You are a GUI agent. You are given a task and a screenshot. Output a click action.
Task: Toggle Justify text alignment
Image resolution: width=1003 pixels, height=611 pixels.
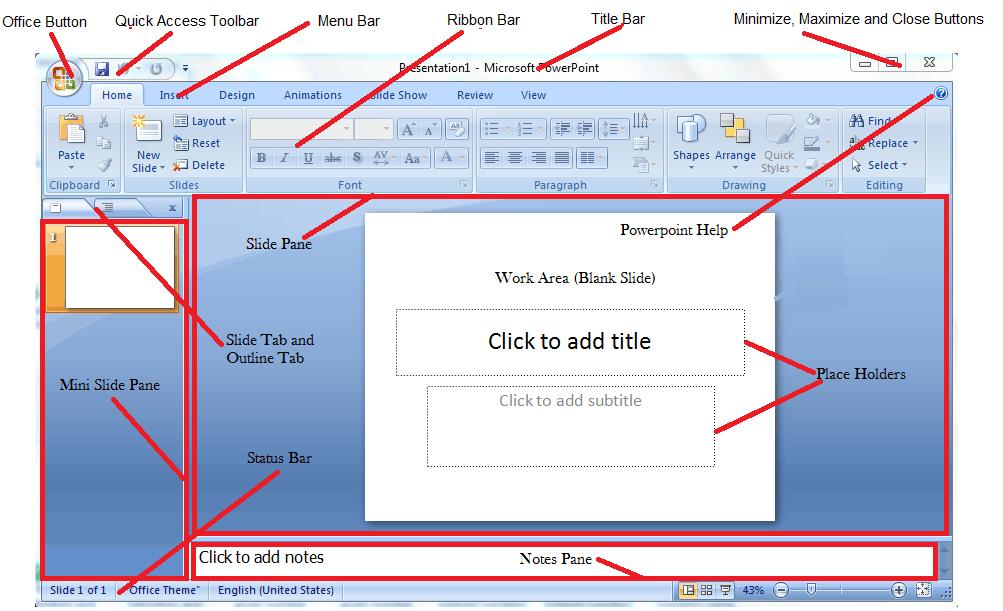(x=562, y=157)
